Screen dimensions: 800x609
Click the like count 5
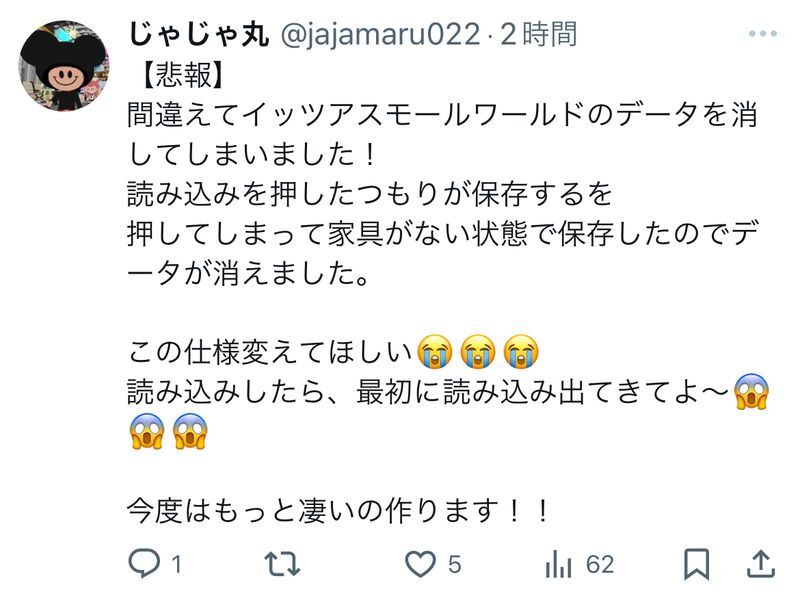point(455,565)
